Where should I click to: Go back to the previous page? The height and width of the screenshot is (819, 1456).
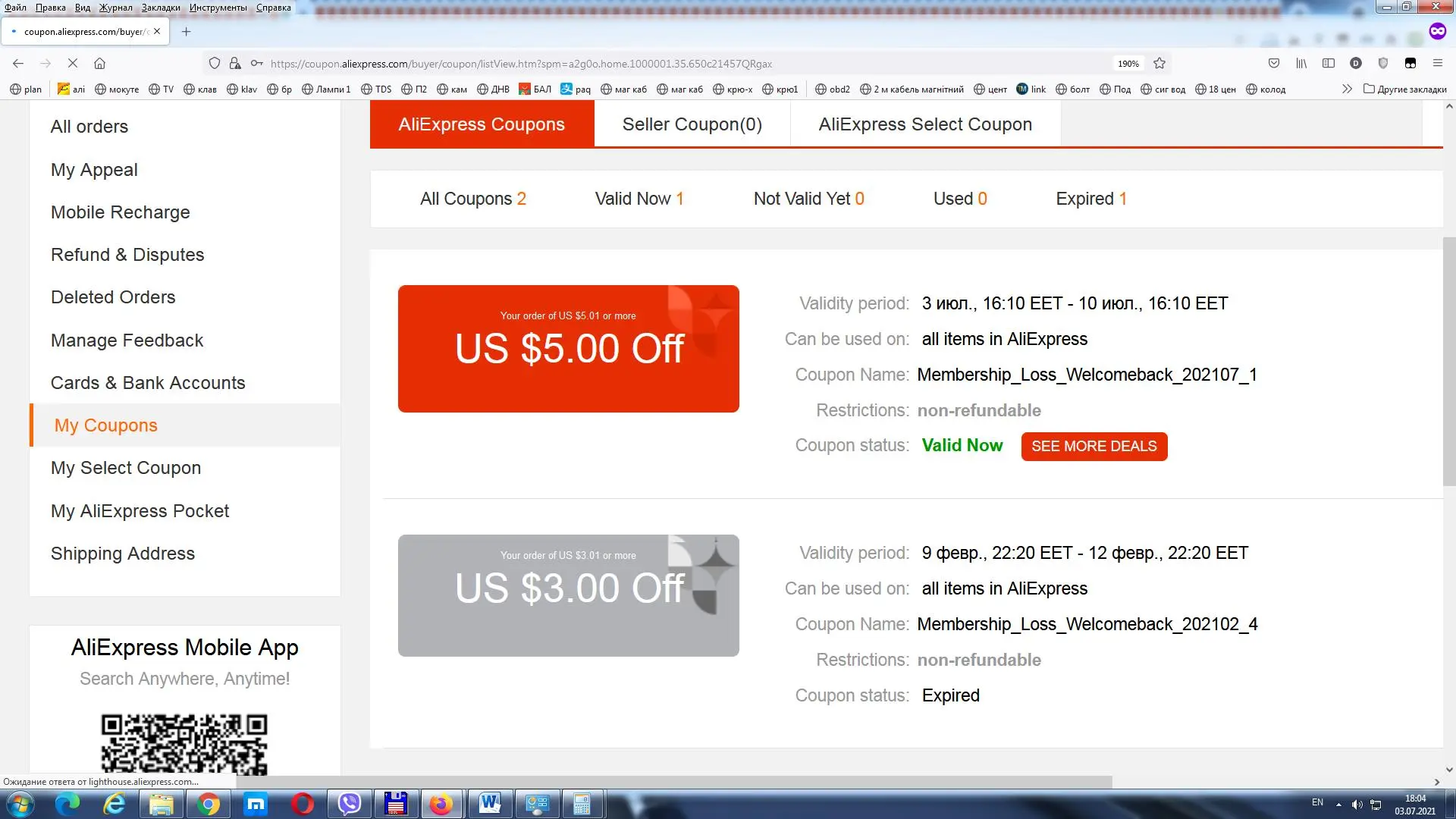(18, 64)
